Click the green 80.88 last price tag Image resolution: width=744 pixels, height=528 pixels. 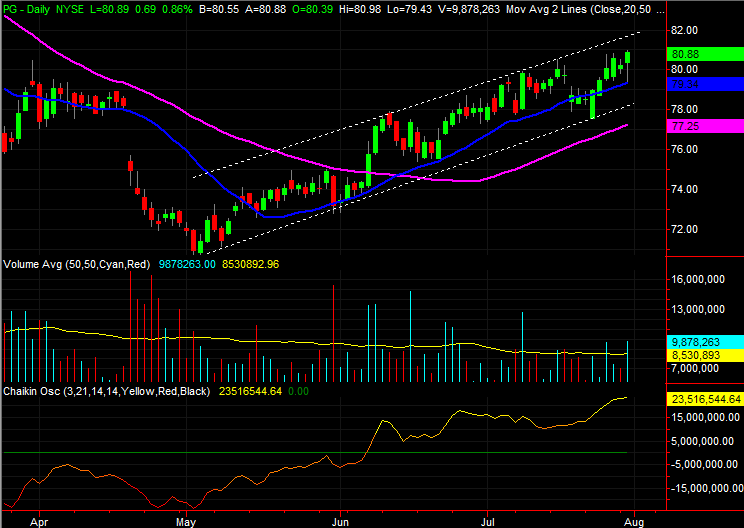(705, 54)
